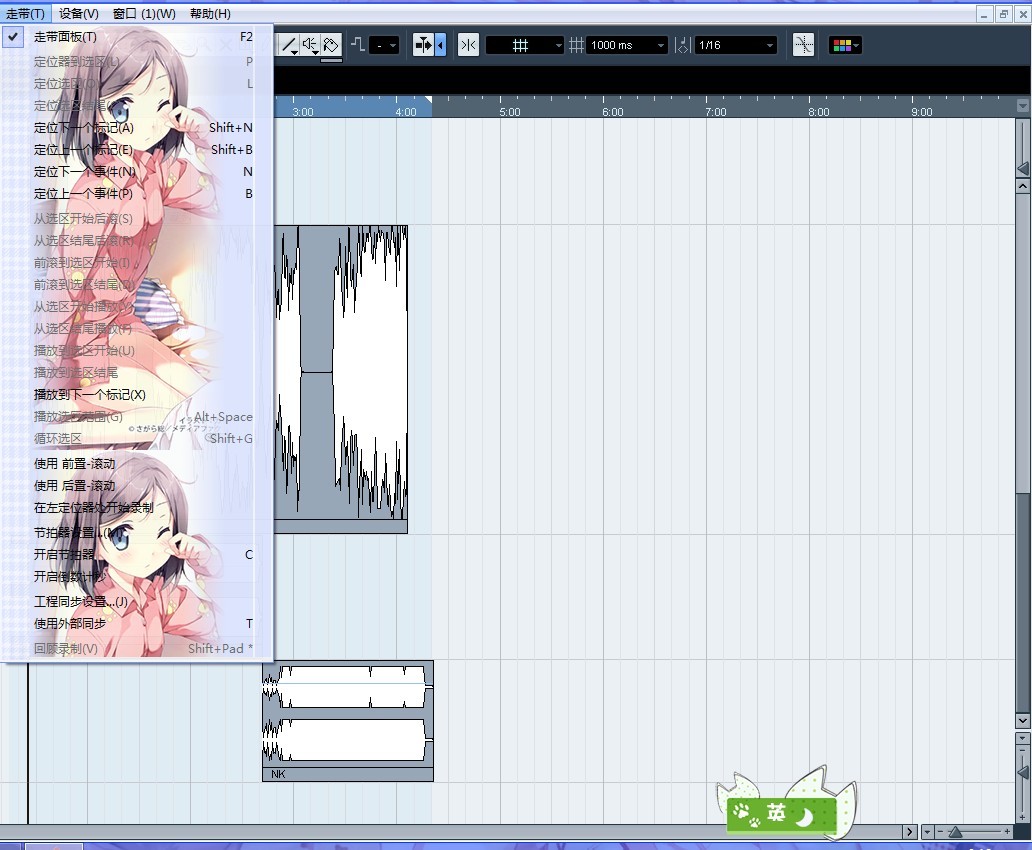
Task: Open the dash nudge value dropdown
Action: pos(384,45)
